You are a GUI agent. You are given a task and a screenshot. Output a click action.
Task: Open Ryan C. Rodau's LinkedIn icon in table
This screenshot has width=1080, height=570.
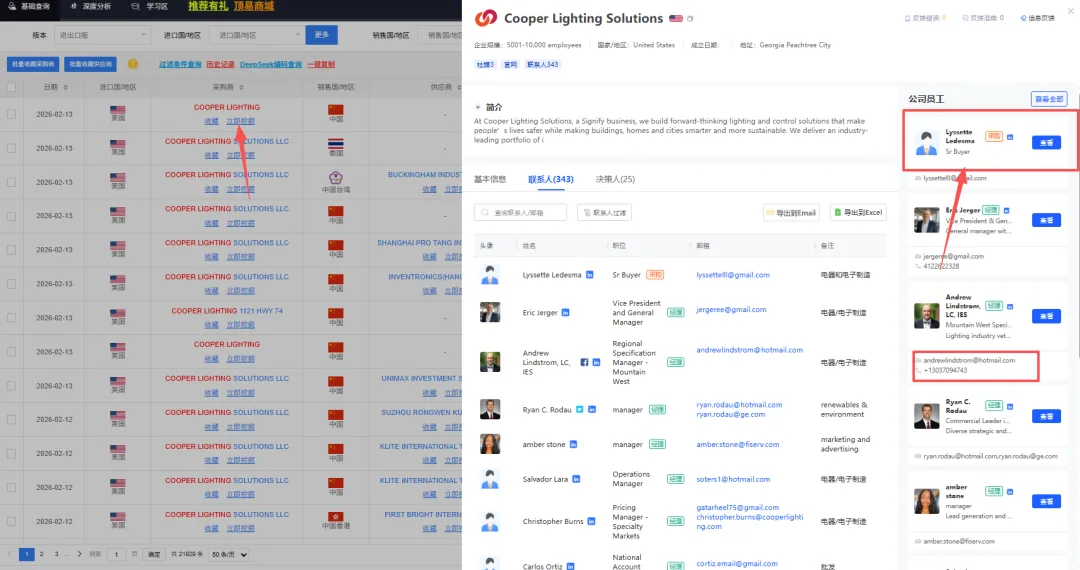click(592, 410)
